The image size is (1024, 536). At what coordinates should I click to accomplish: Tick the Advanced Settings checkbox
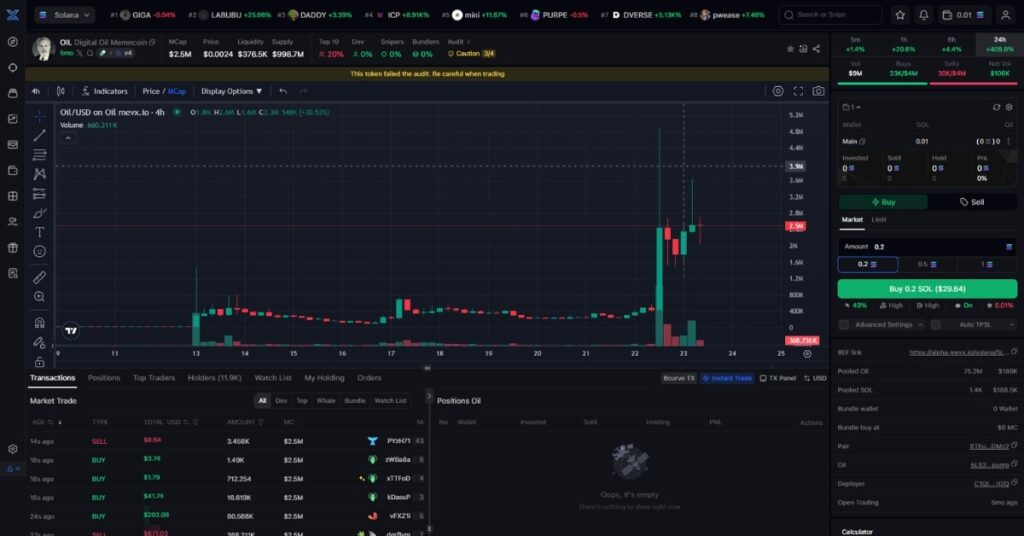844,324
